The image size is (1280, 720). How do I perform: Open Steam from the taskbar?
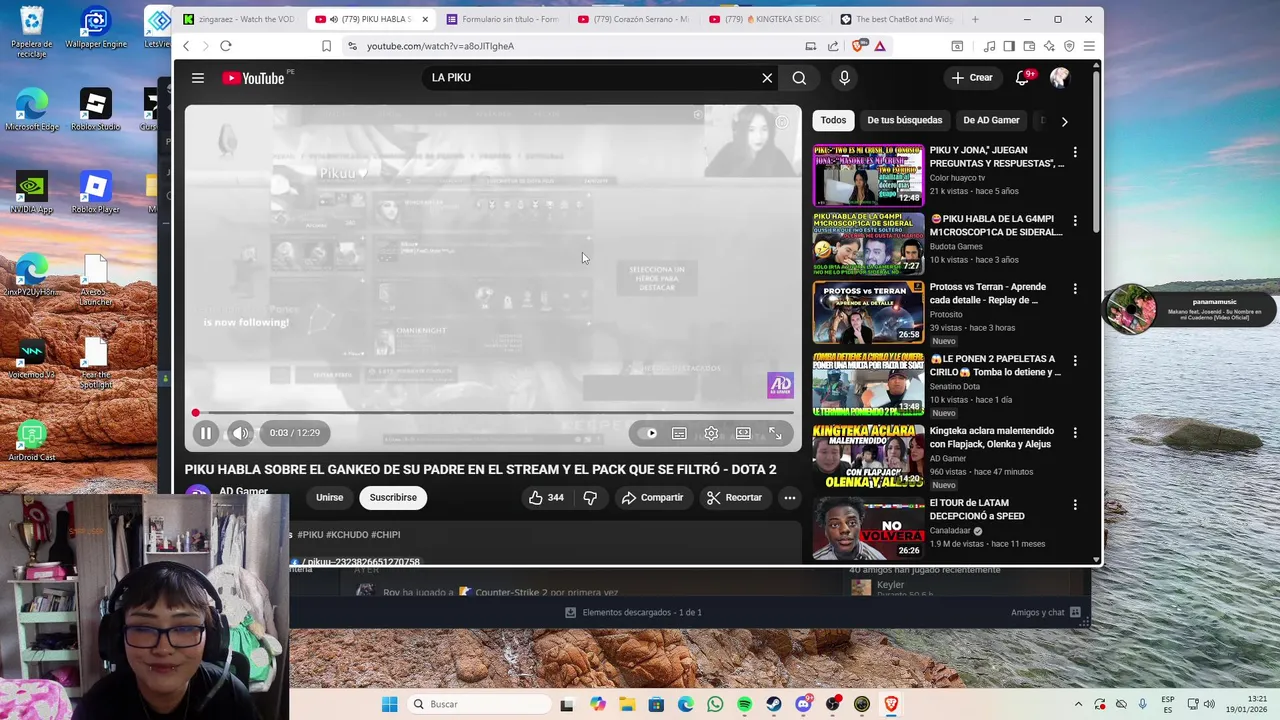(x=774, y=704)
